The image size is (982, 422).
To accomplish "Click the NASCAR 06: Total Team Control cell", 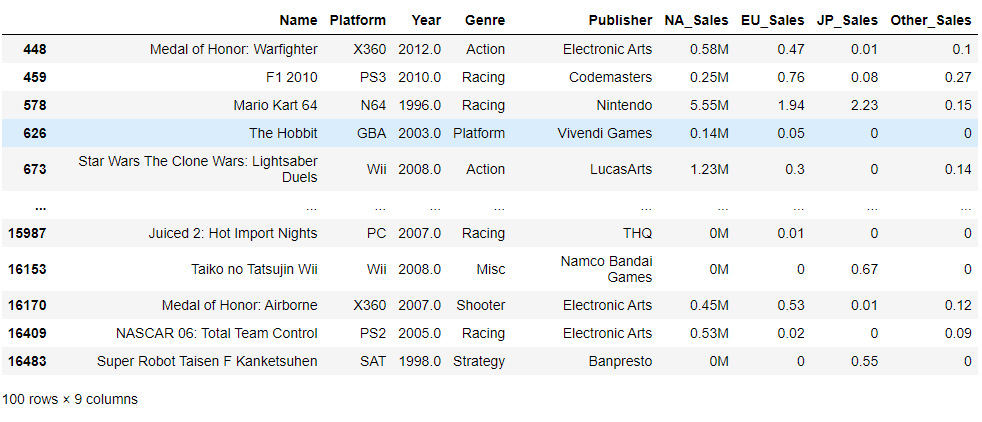I will click(x=217, y=333).
